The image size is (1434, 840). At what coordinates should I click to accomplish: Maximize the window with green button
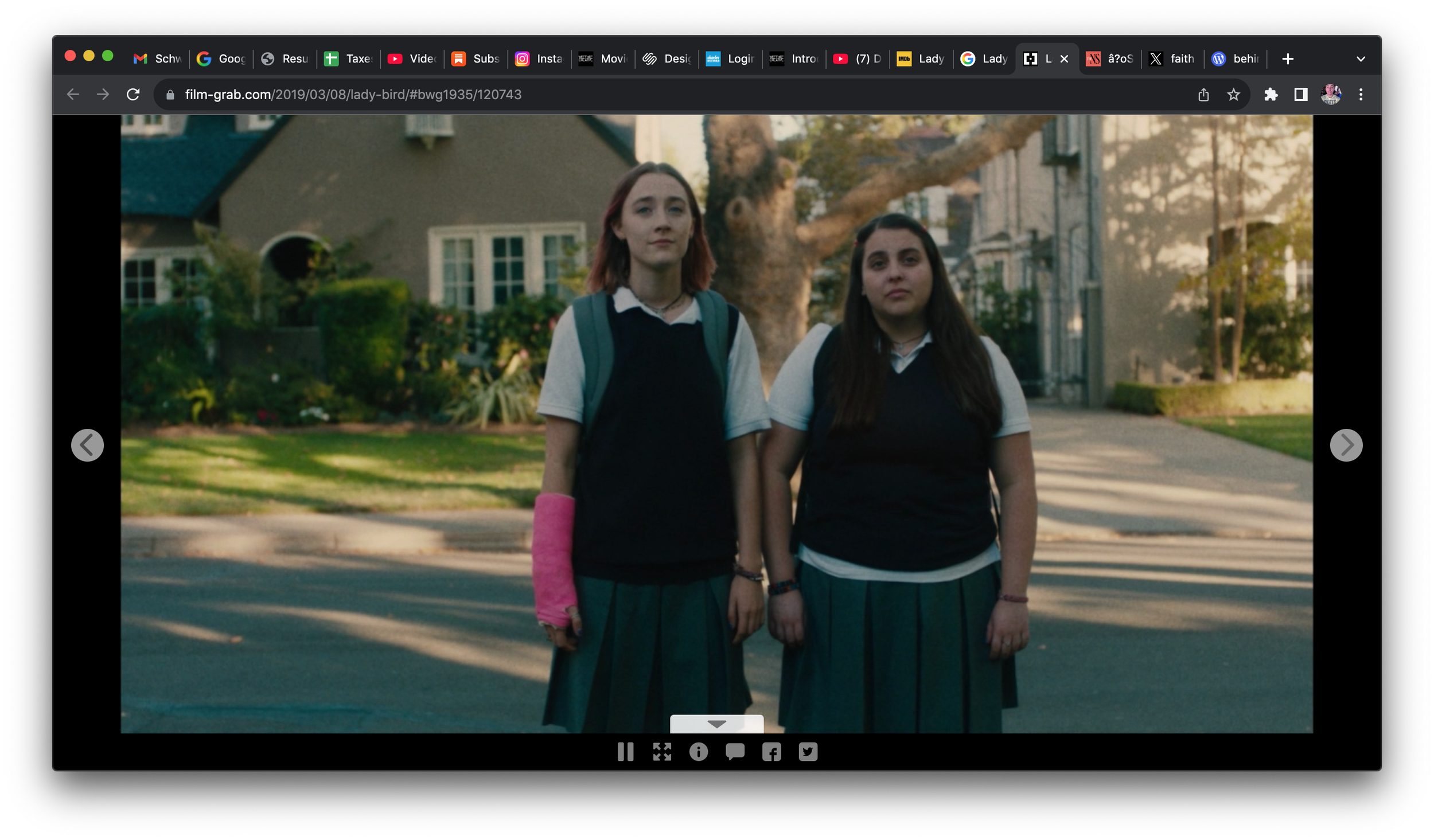pos(107,56)
